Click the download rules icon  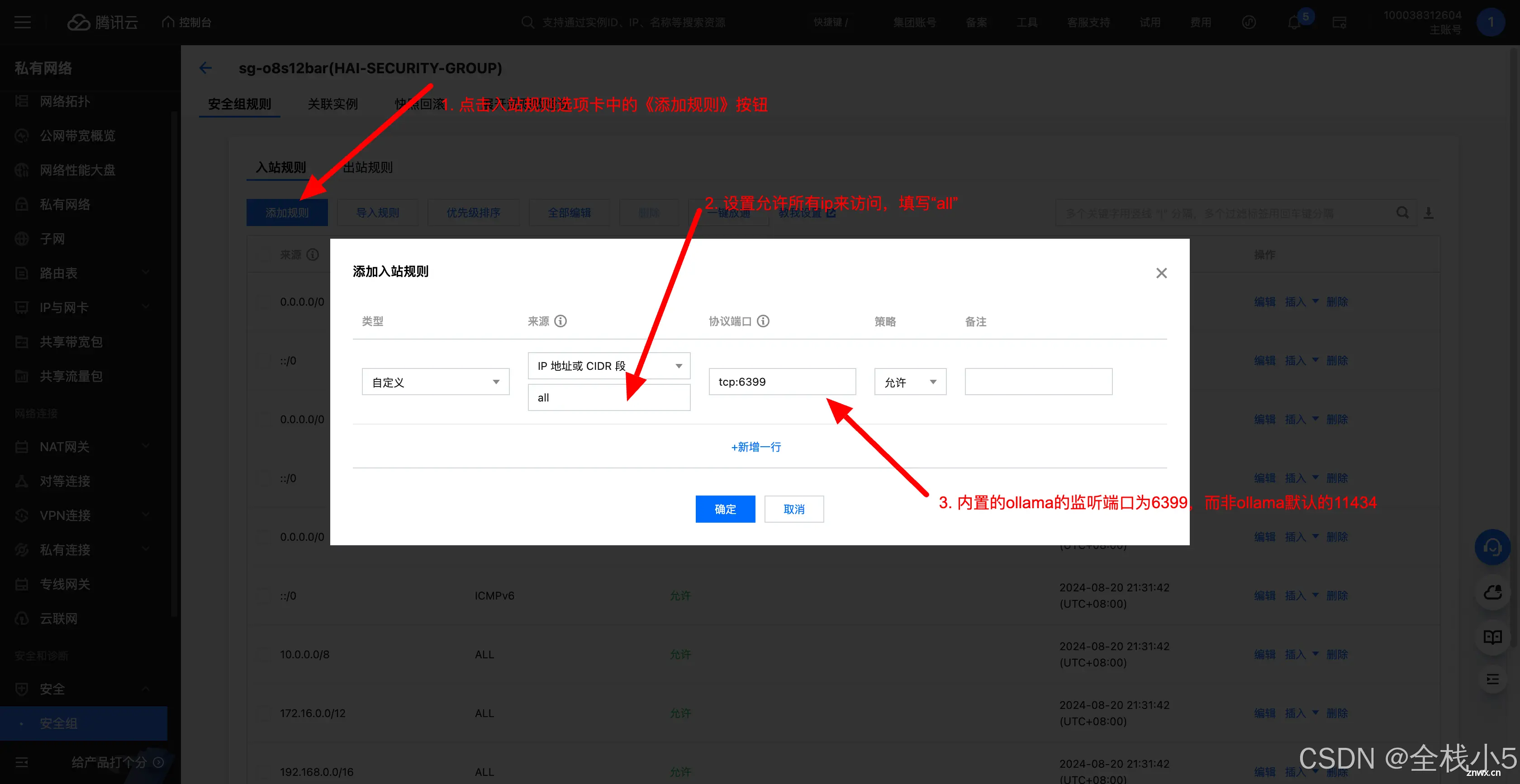[x=1429, y=213]
